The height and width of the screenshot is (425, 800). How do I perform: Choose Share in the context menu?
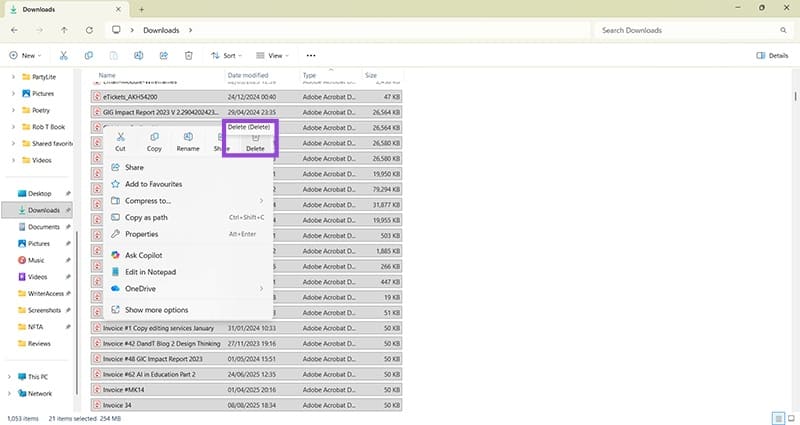[188, 167]
